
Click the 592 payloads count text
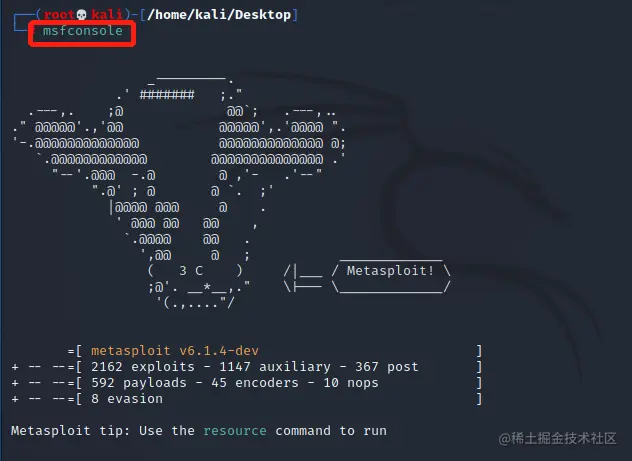coord(139,383)
